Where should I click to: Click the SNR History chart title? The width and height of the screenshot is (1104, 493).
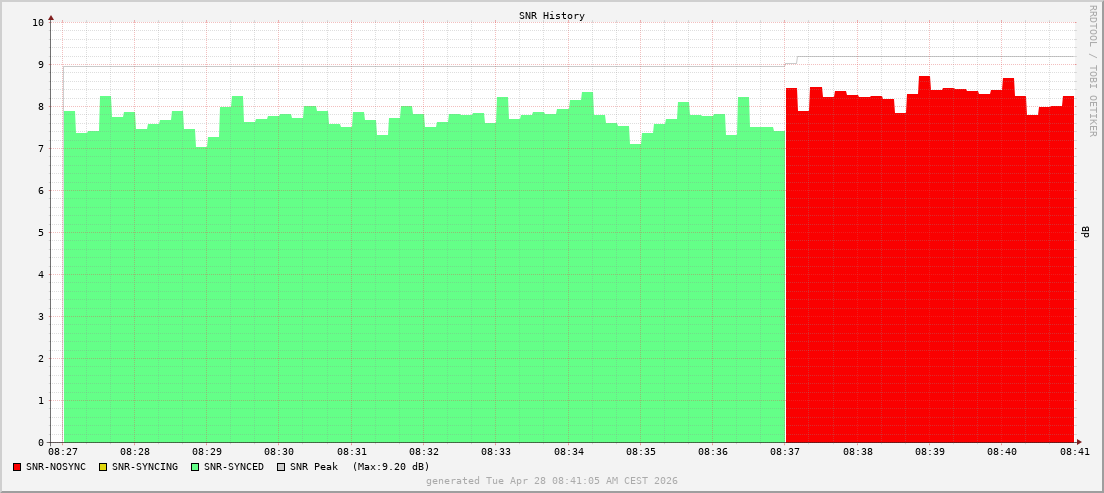[x=552, y=15]
